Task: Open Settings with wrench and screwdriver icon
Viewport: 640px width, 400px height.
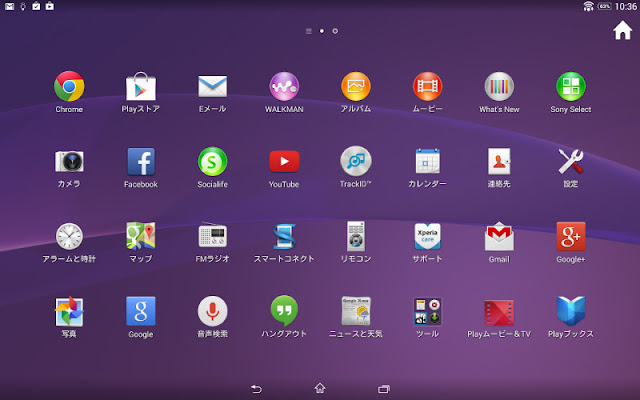Action: (571, 161)
